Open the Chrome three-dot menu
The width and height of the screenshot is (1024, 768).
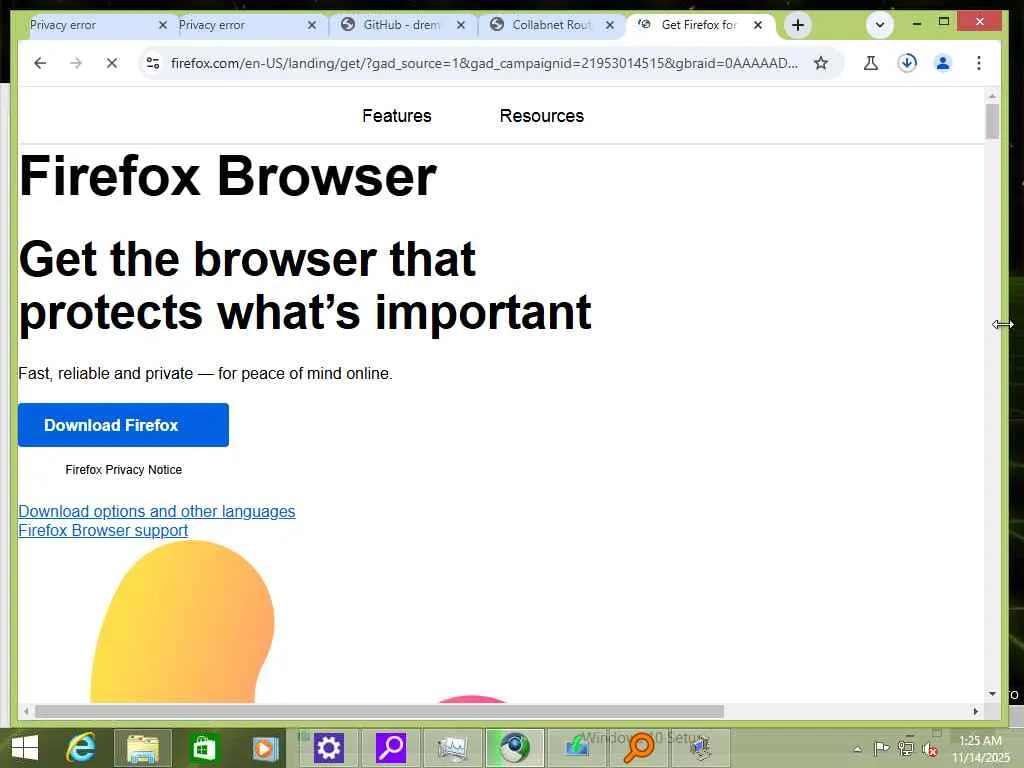[978, 63]
